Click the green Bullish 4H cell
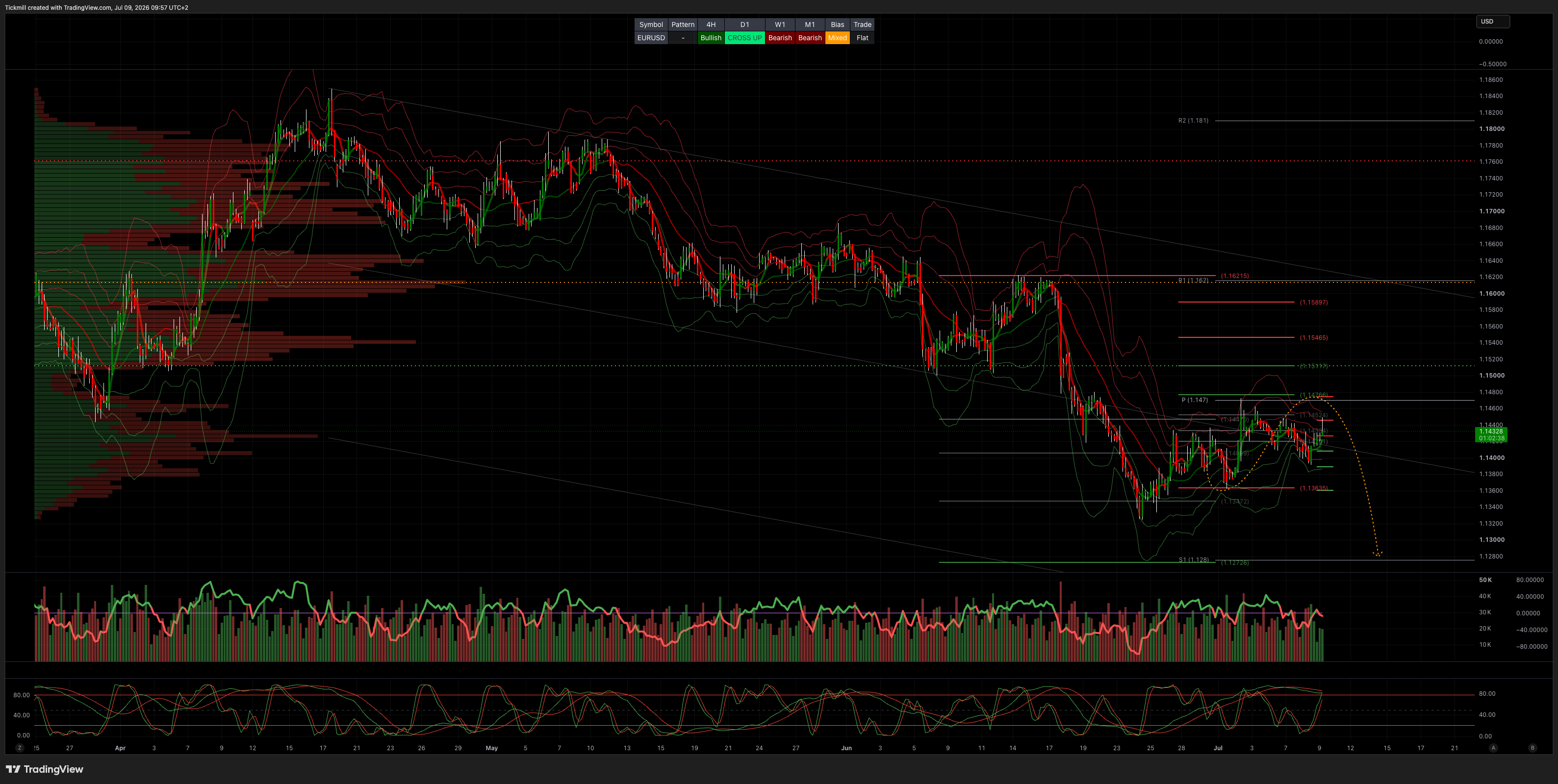The image size is (1558, 784). point(711,38)
